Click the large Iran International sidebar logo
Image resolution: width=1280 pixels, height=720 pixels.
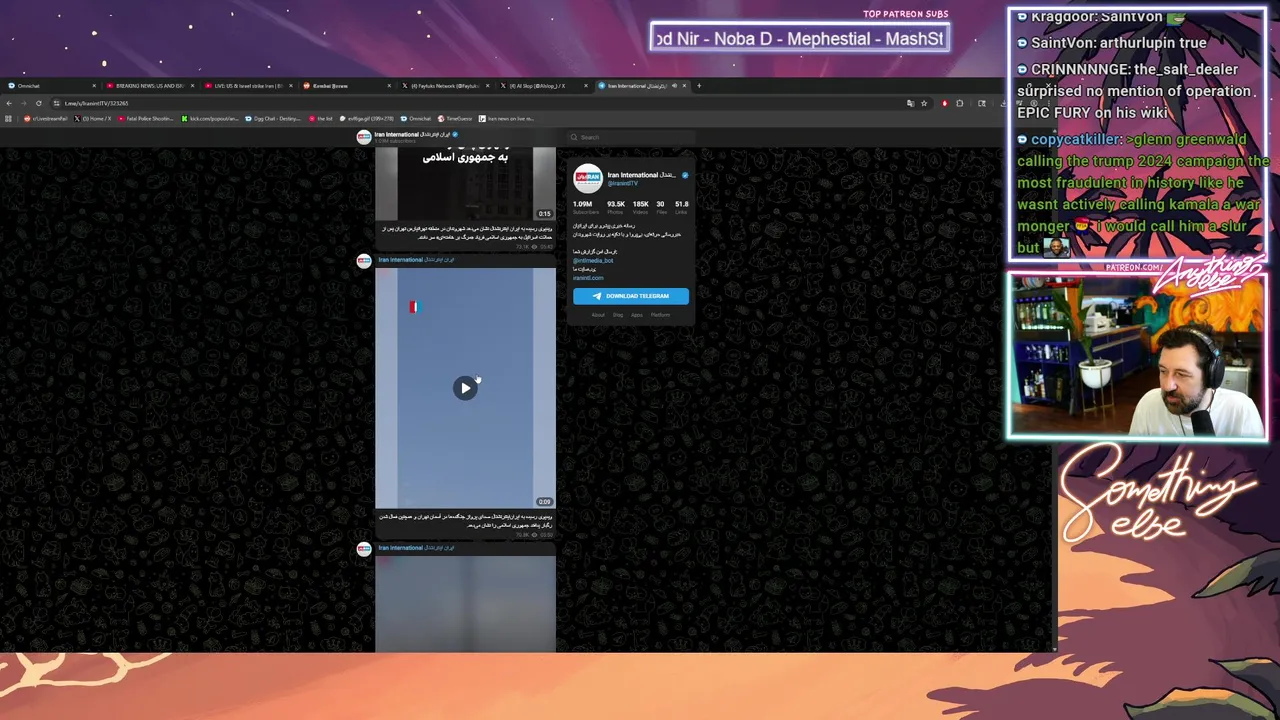tap(588, 178)
